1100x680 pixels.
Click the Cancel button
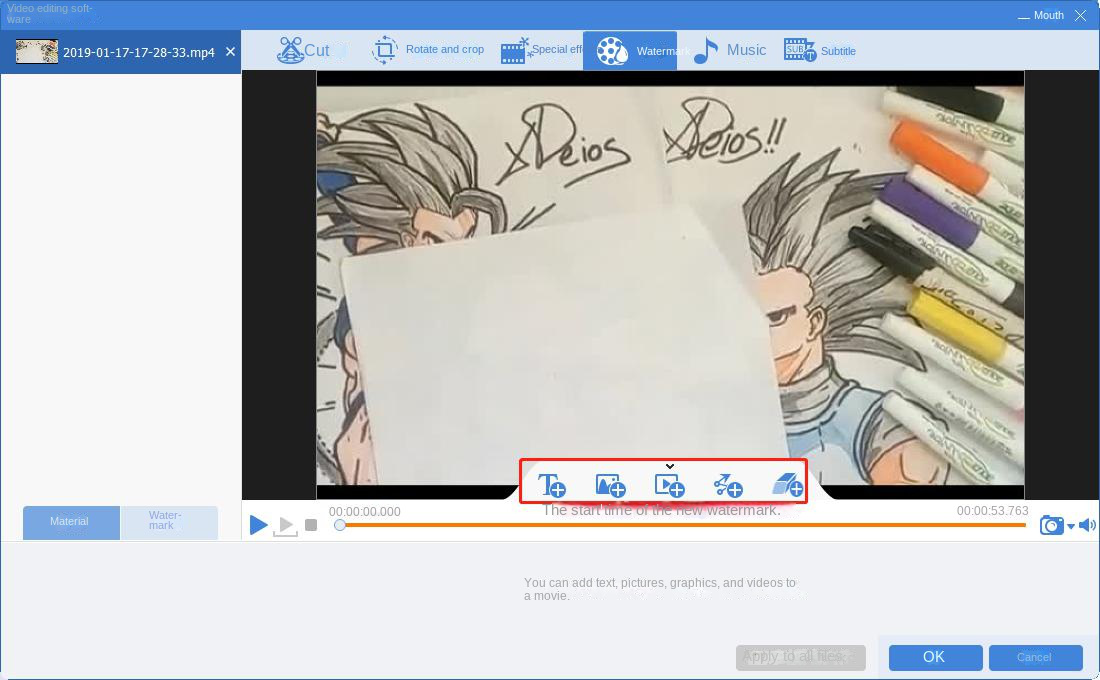point(1035,657)
